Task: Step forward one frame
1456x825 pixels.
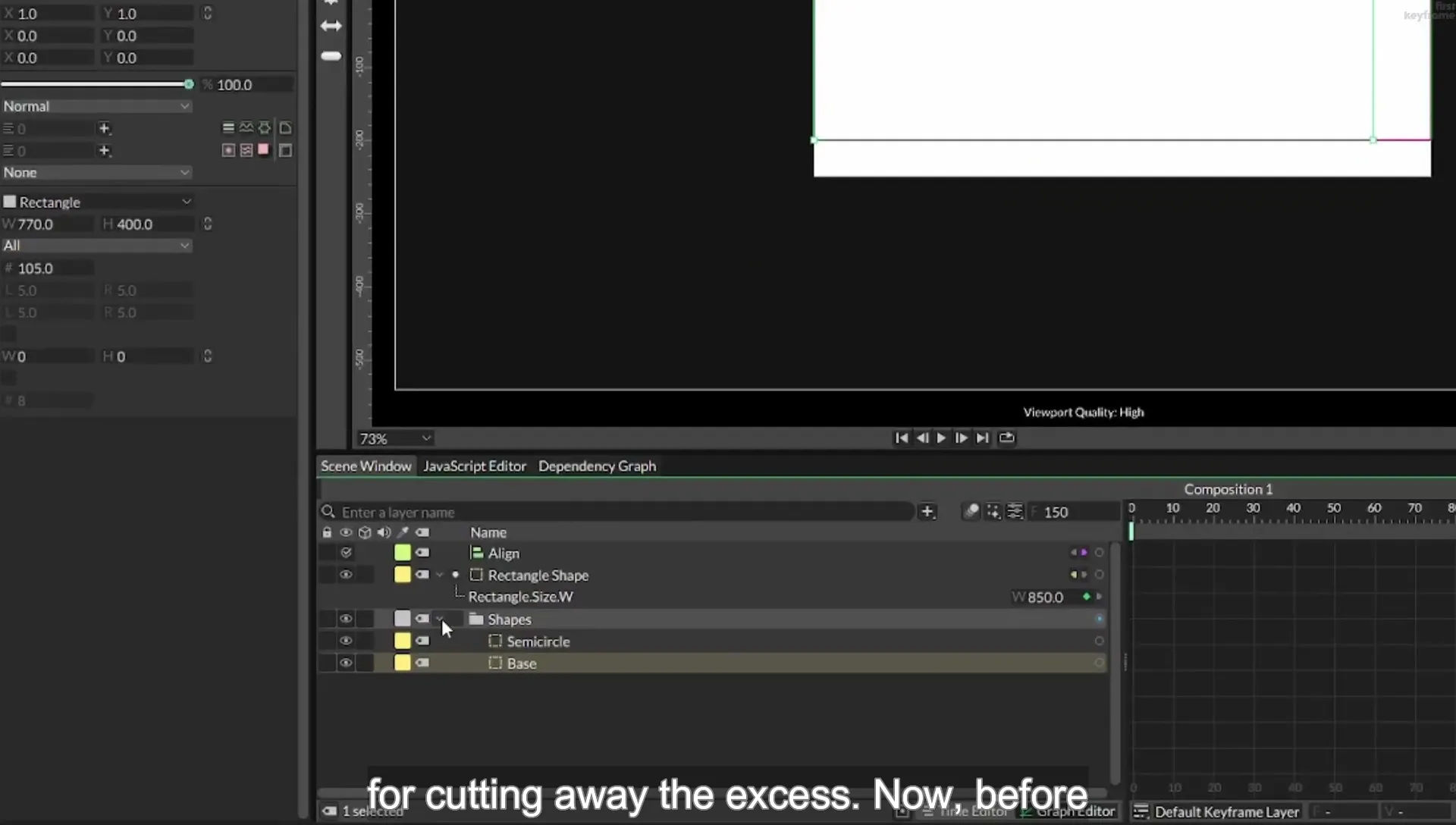Action: coord(961,438)
